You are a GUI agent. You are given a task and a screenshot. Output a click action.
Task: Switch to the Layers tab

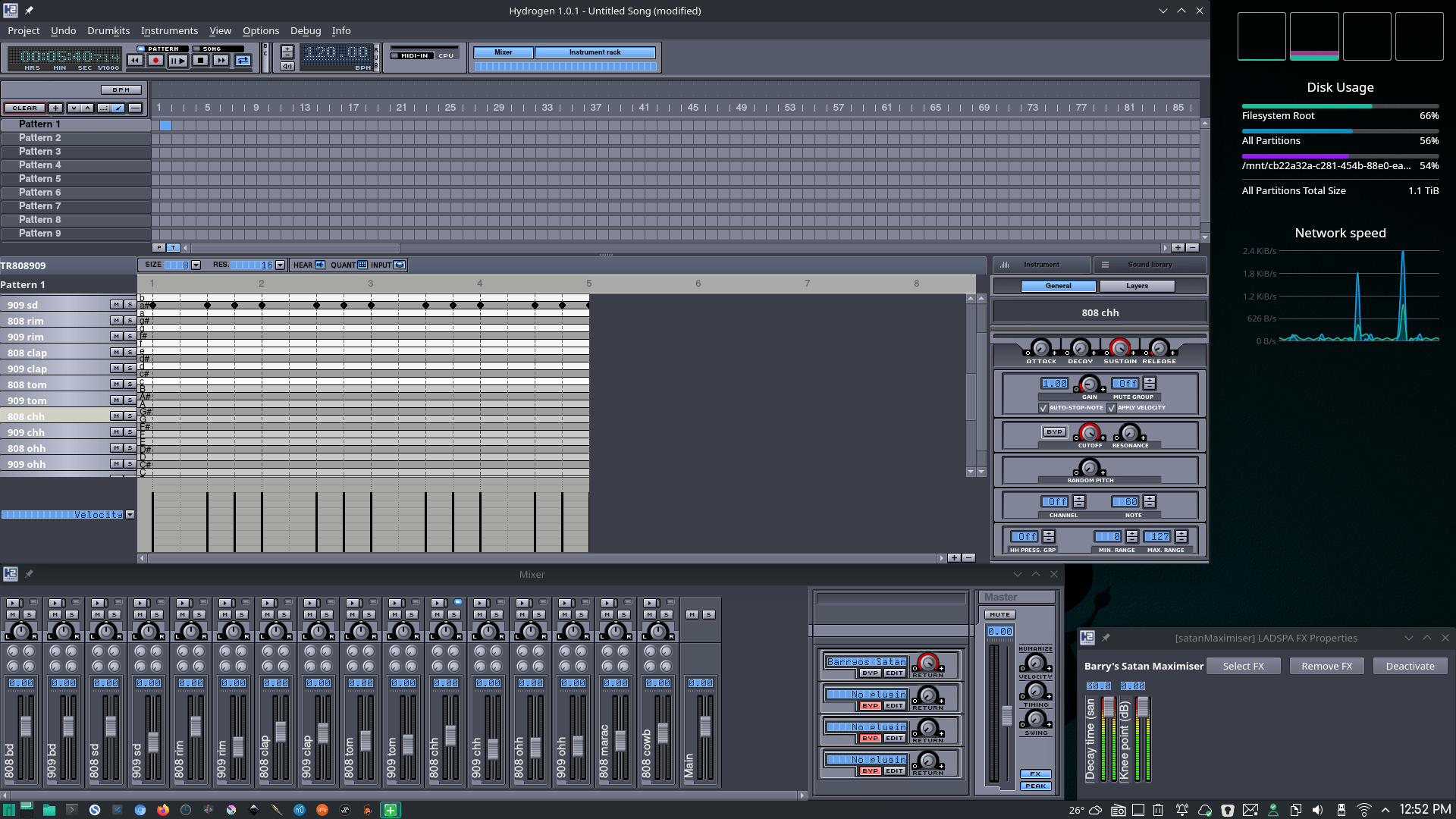[x=1136, y=286]
